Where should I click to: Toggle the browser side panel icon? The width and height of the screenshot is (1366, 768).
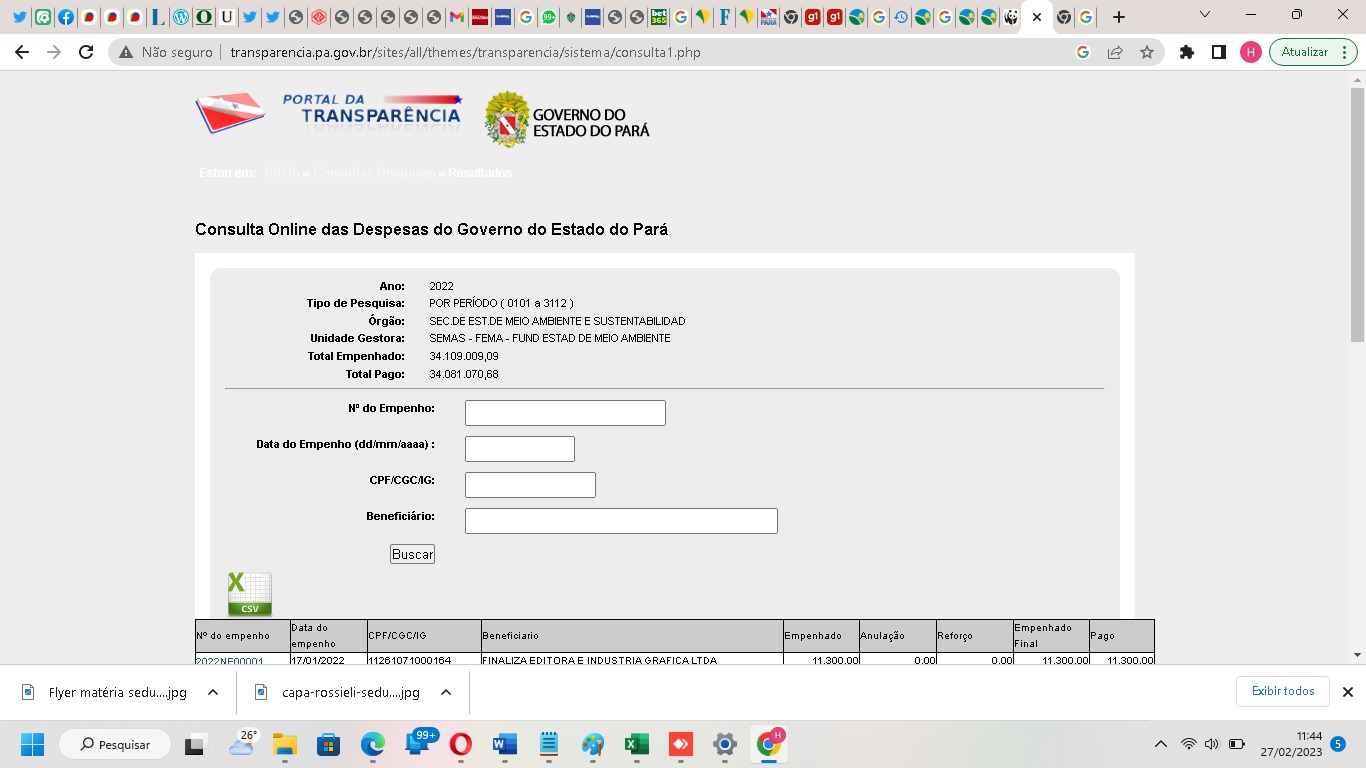tap(1218, 52)
